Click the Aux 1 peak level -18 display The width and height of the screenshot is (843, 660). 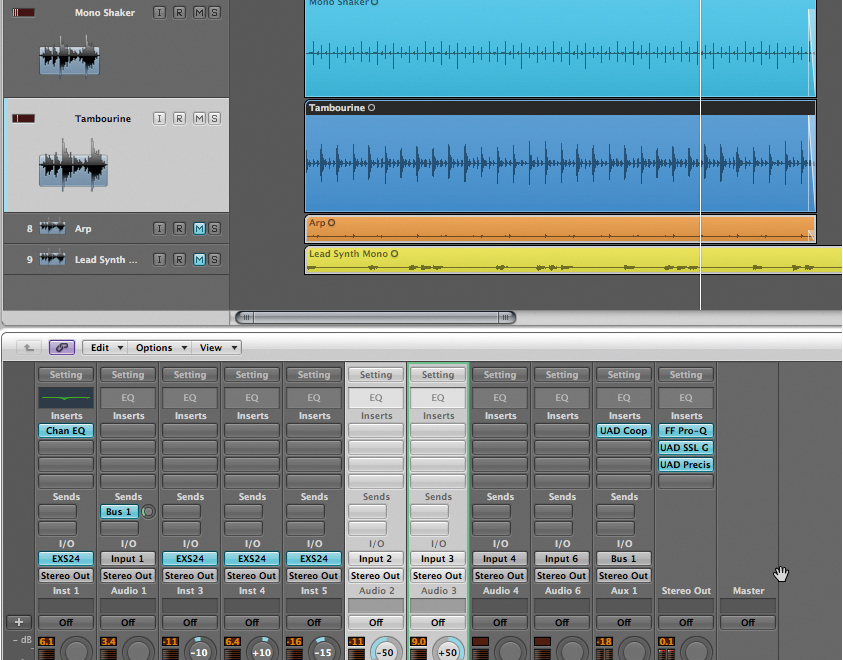pyautogui.click(x=604, y=641)
